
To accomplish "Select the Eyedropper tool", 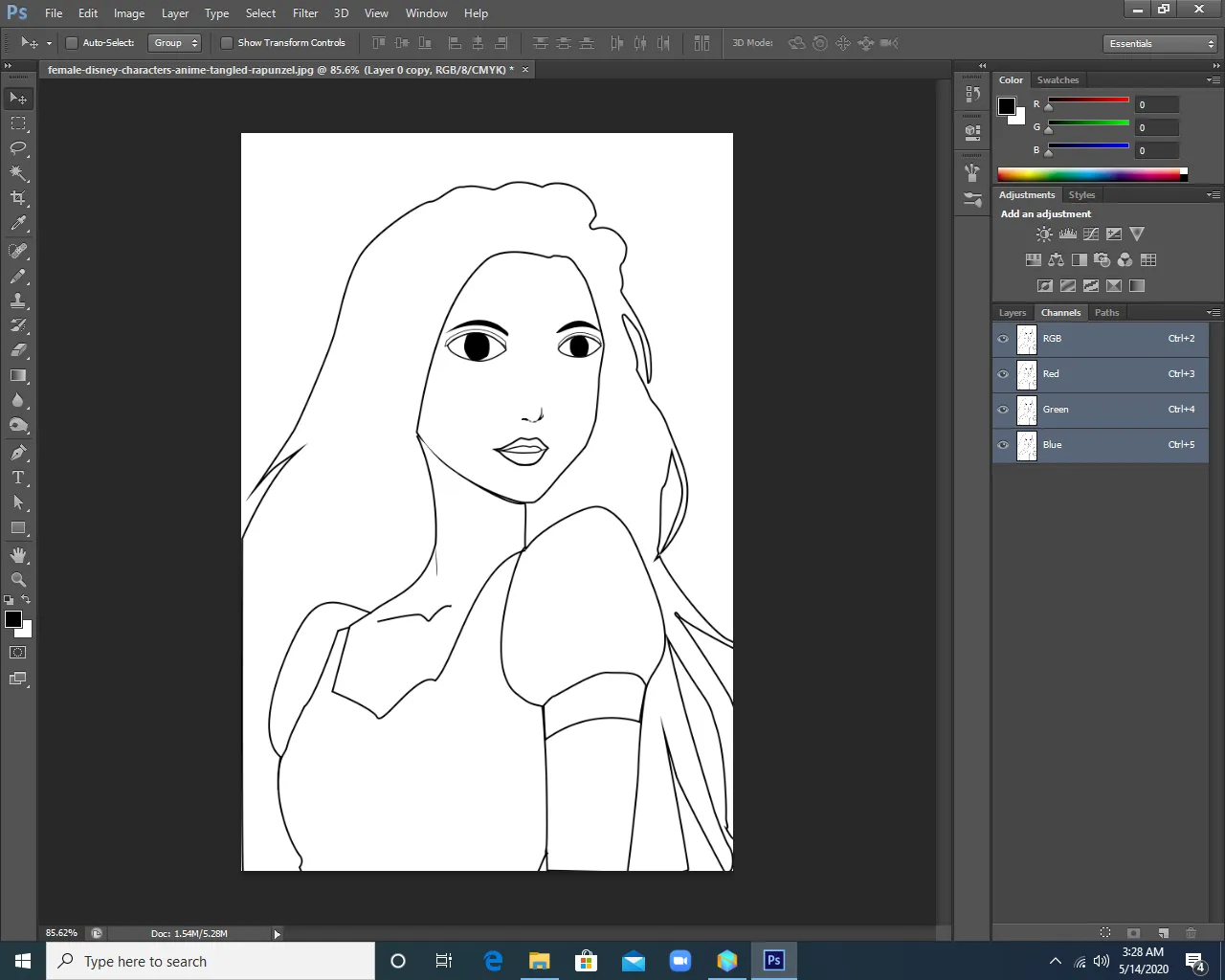I will coord(18,223).
